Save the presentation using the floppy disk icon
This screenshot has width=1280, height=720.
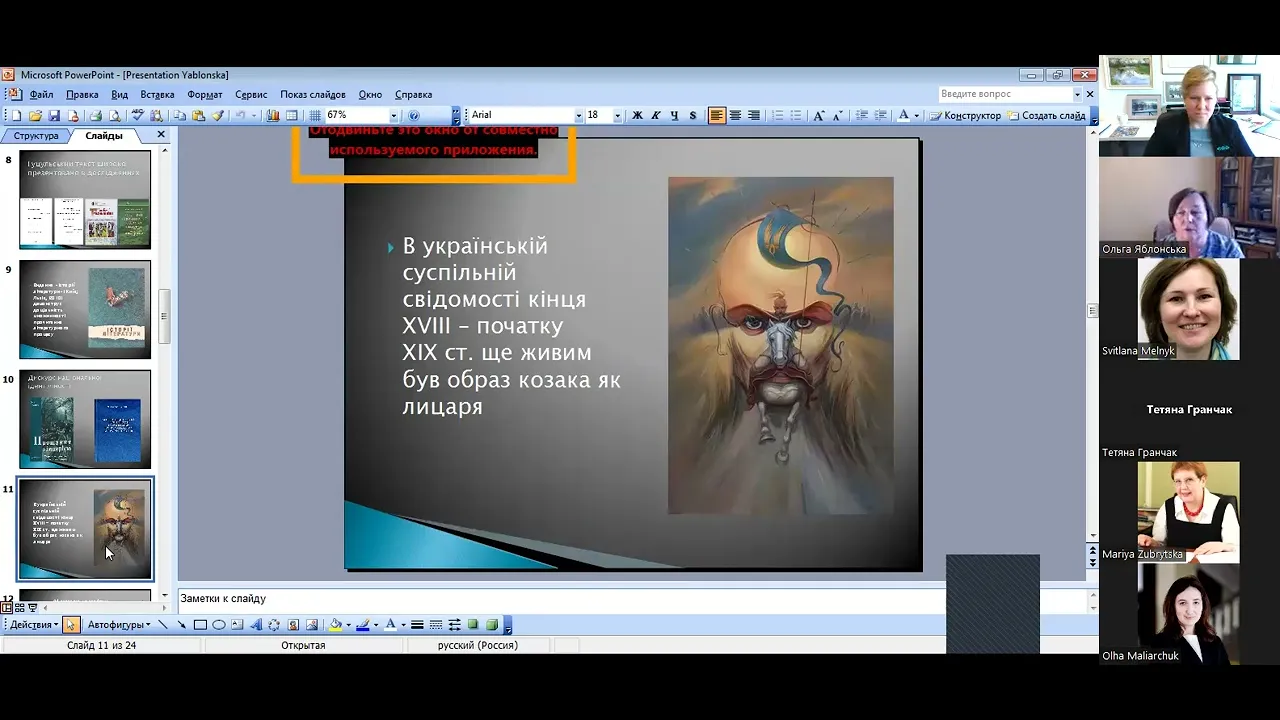54,116
